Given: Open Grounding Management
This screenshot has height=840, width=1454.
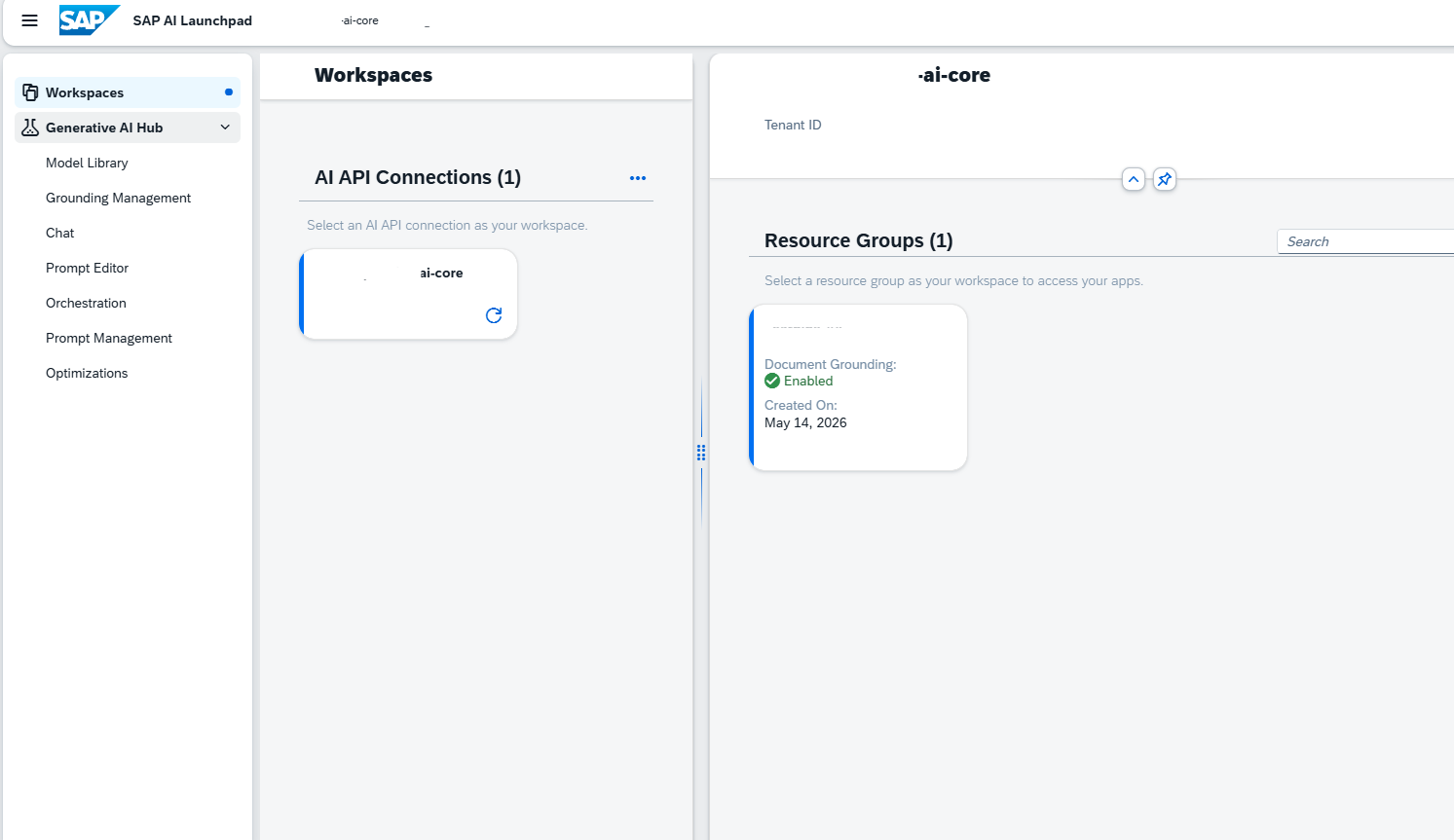Looking at the screenshot, I should 118,198.
